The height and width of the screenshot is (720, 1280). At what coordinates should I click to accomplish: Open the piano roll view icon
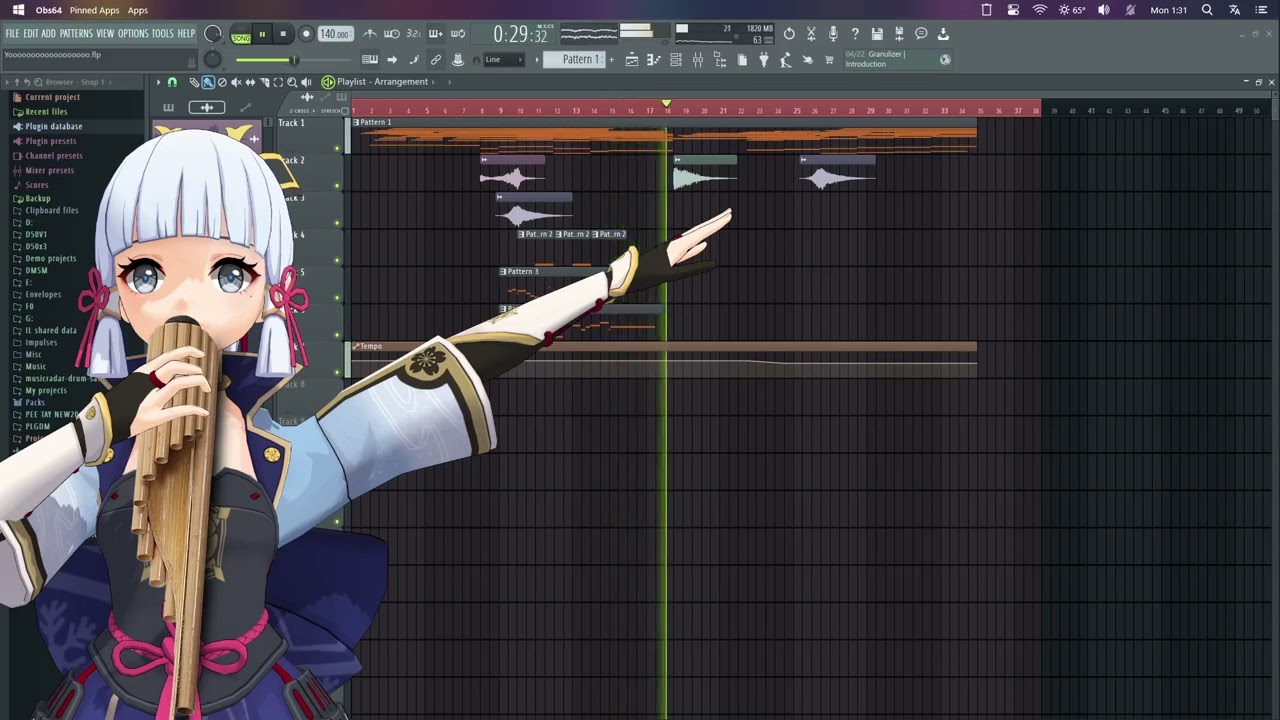[654, 60]
